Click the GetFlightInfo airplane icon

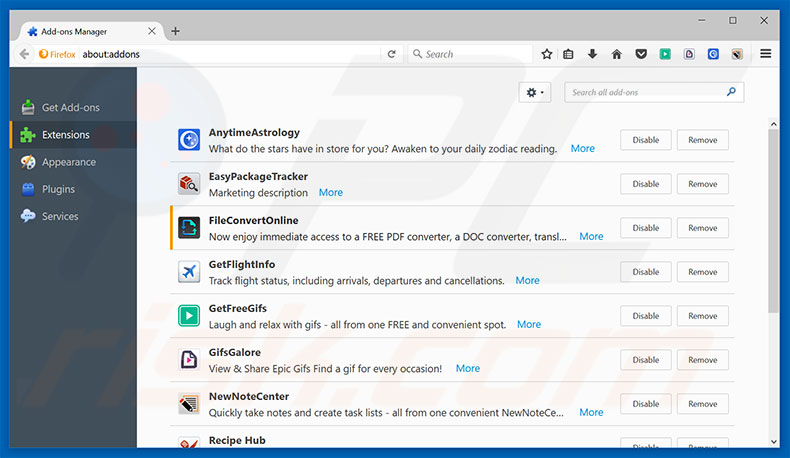[189, 272]
